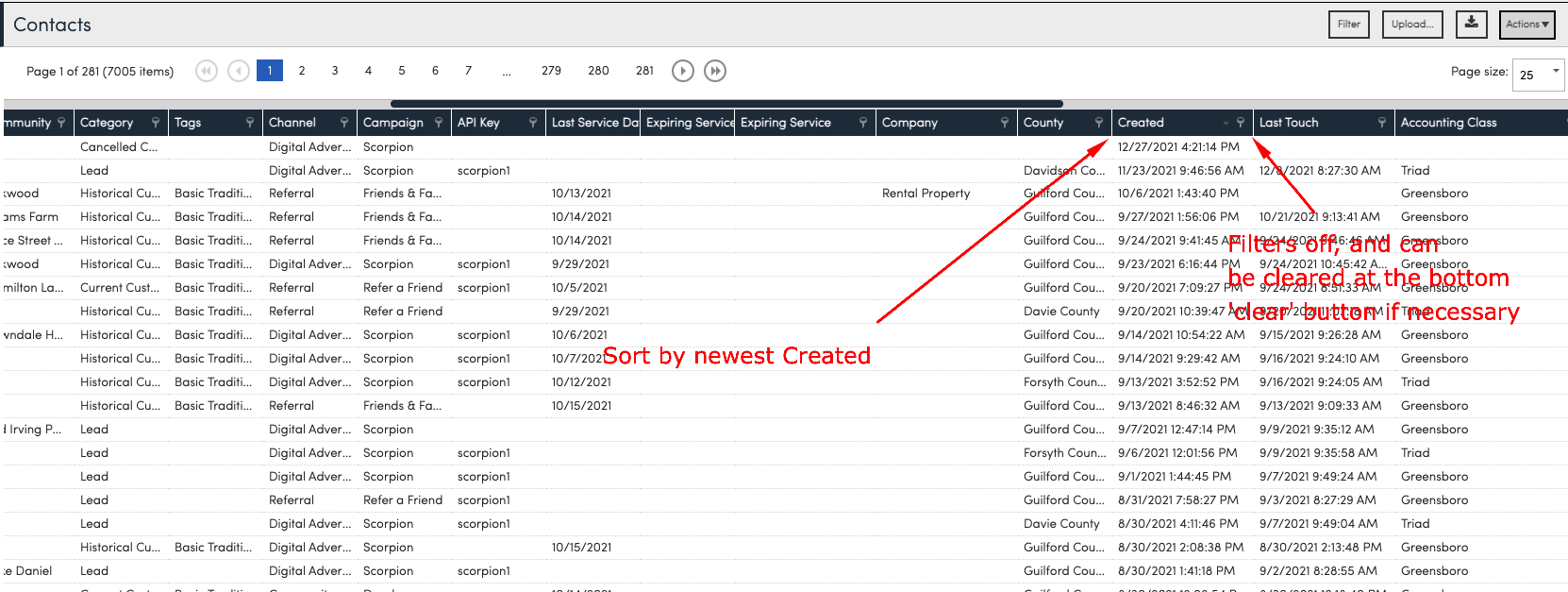Toggle sort arrow on Created column

1226,124
